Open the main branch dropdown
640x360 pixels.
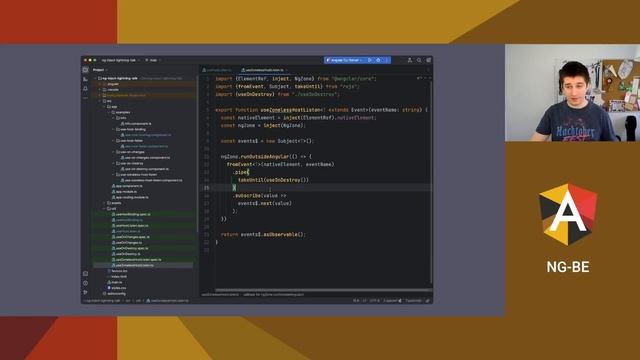[153, 60]
